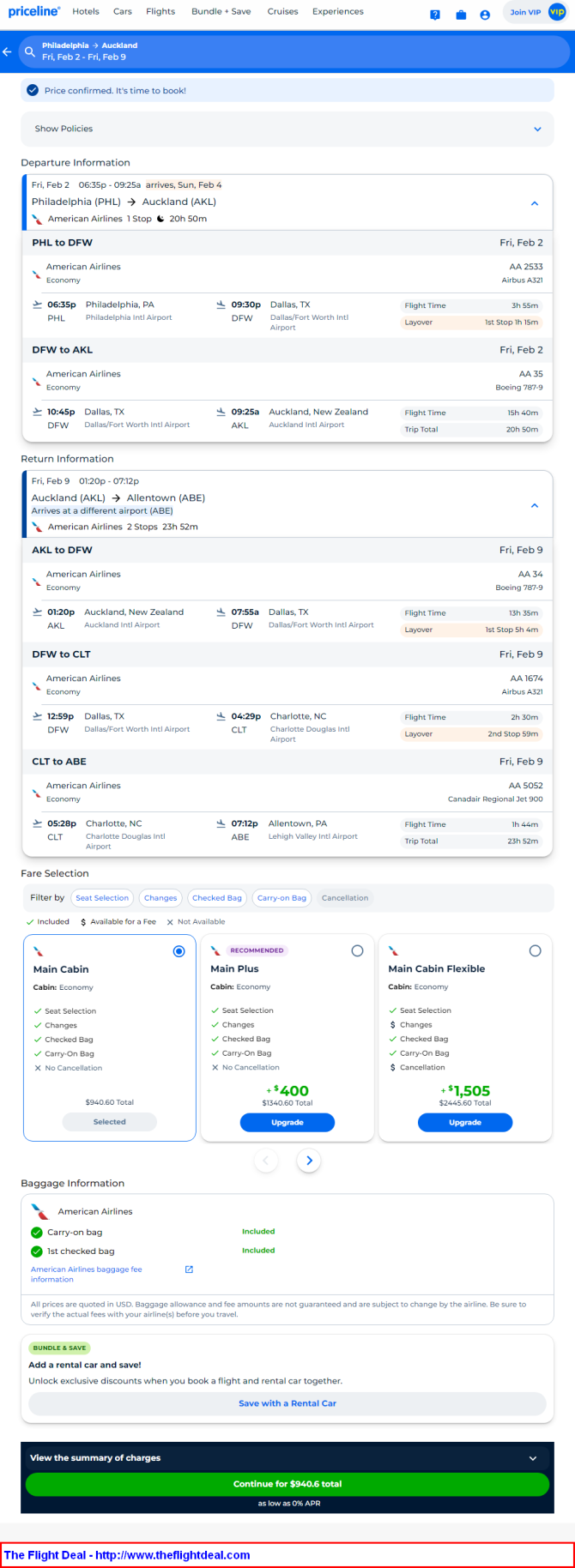
Task: Collapse the return flight details chevron
Action: coord(535,505)
